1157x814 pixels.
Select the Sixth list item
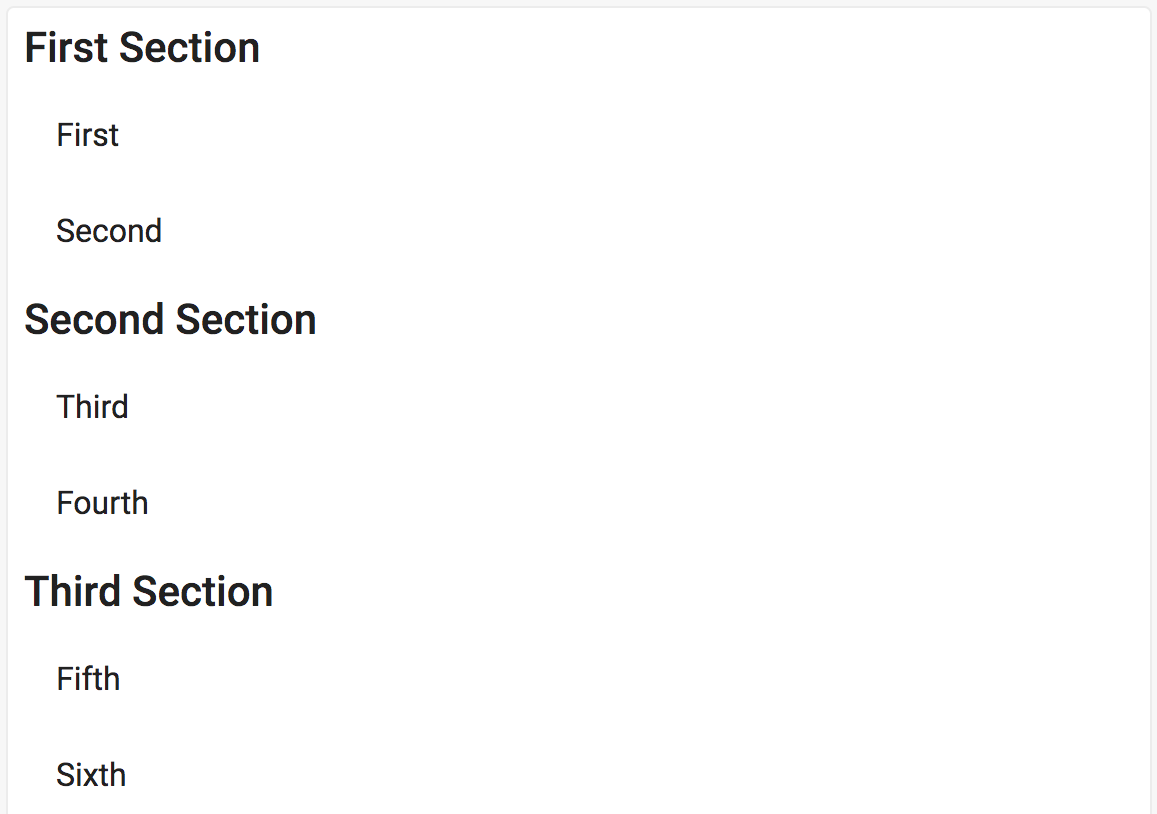[91, 775]
